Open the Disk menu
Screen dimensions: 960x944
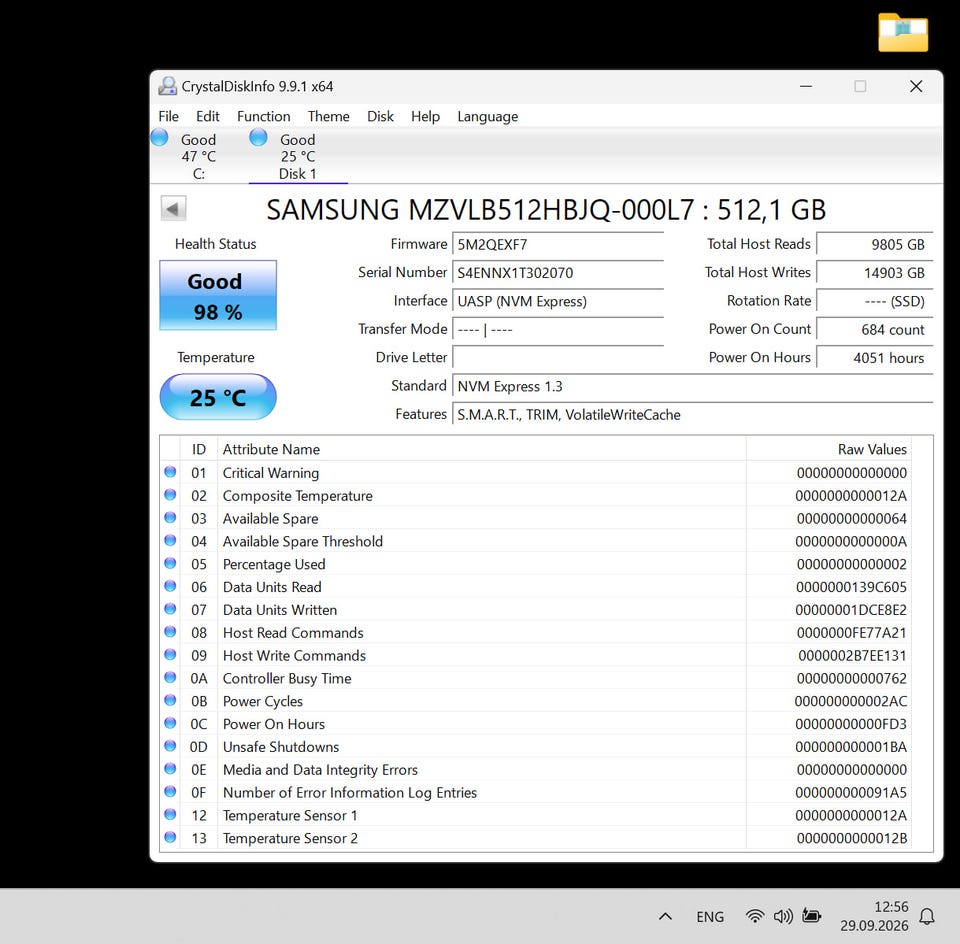(x=380, y=116)
